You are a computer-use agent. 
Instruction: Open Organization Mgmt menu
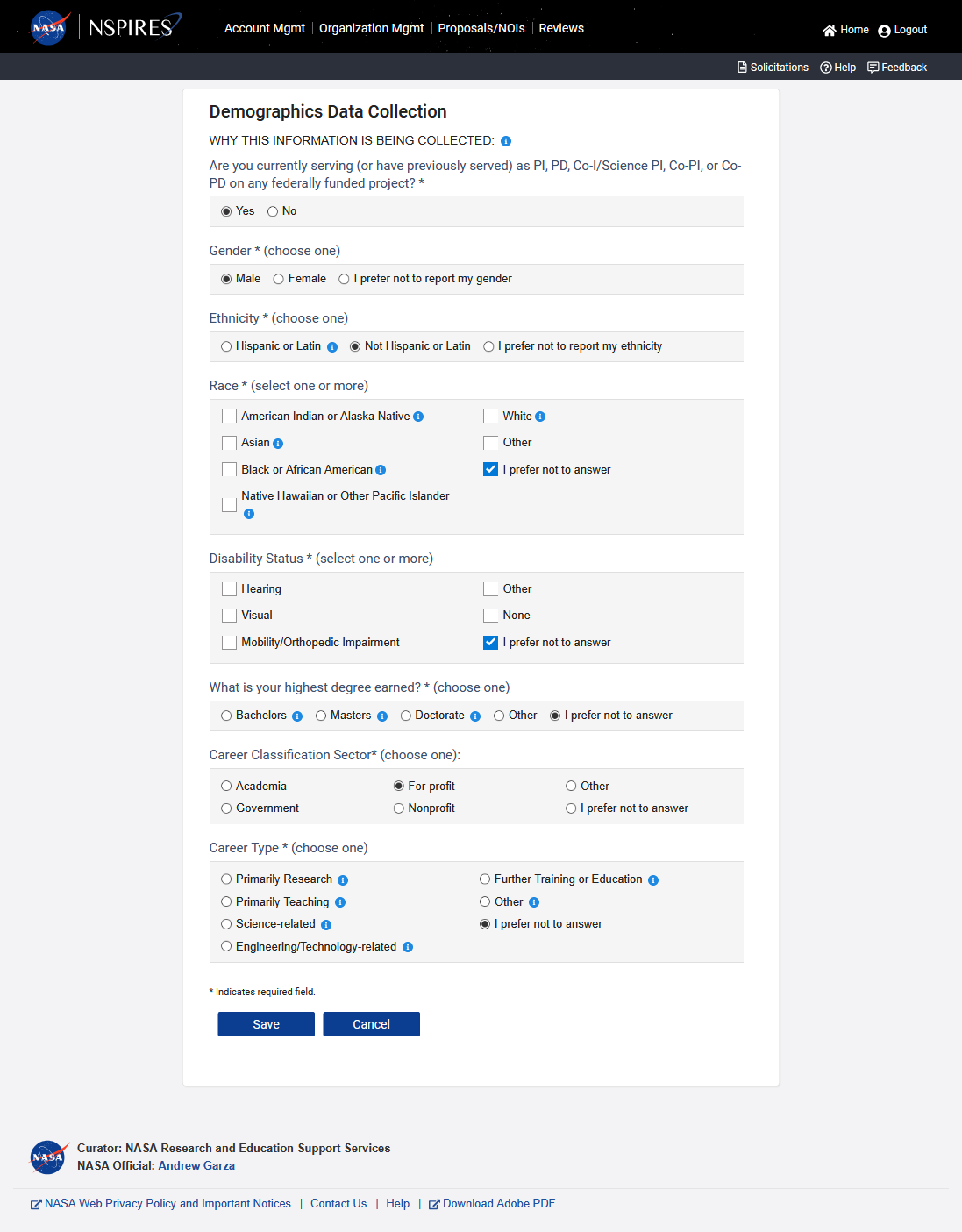[x=371, y=28]
